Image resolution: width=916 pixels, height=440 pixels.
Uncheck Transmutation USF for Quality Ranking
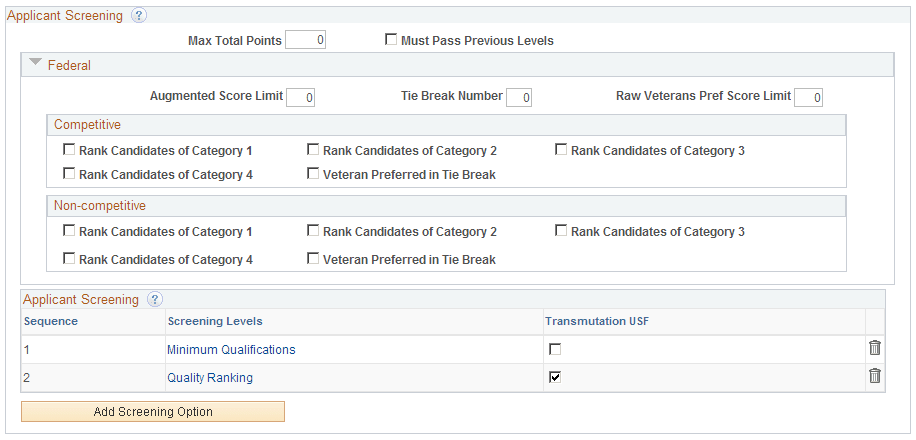tap(555, 377)
